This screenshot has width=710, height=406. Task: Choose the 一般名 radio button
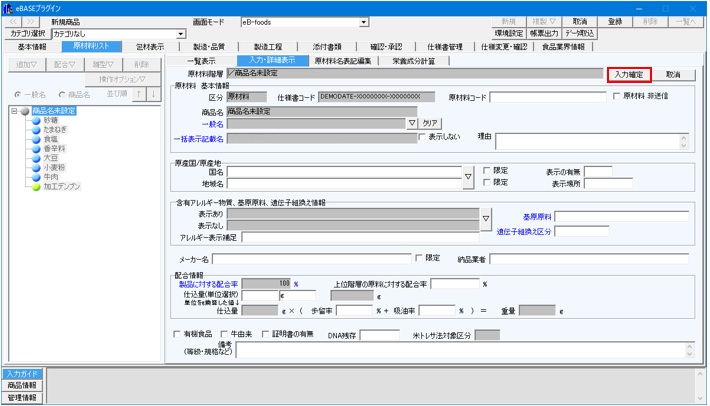pyautogui.click(x=18, y=95)
